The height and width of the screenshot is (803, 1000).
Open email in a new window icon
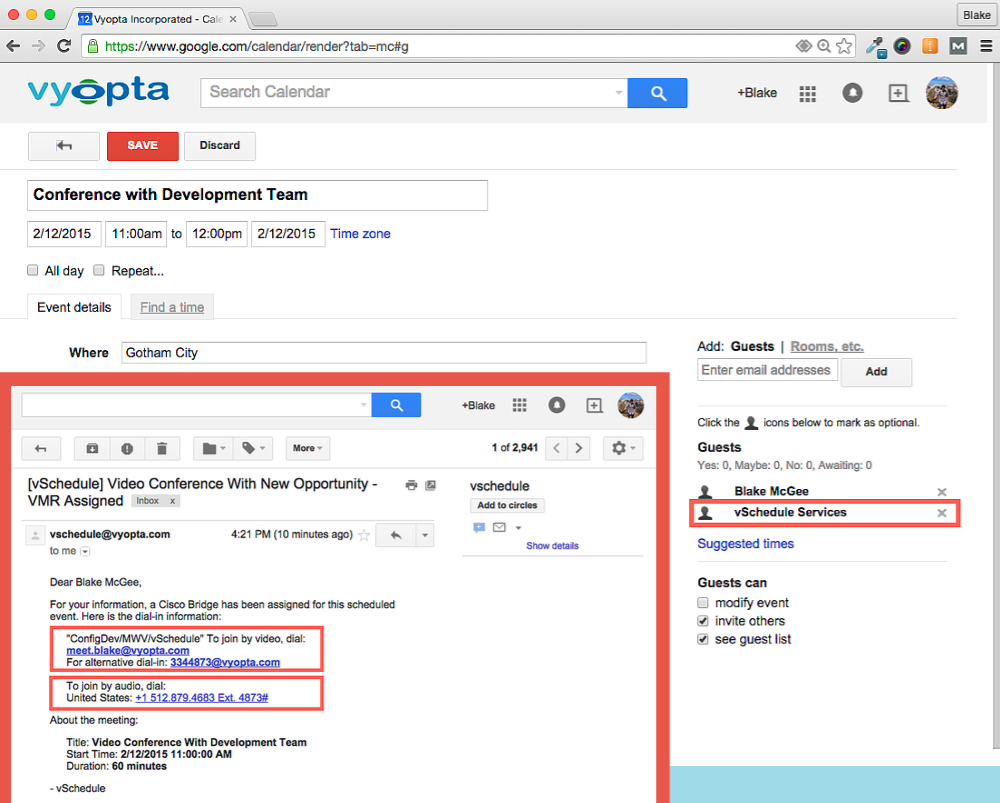[431, 485]
